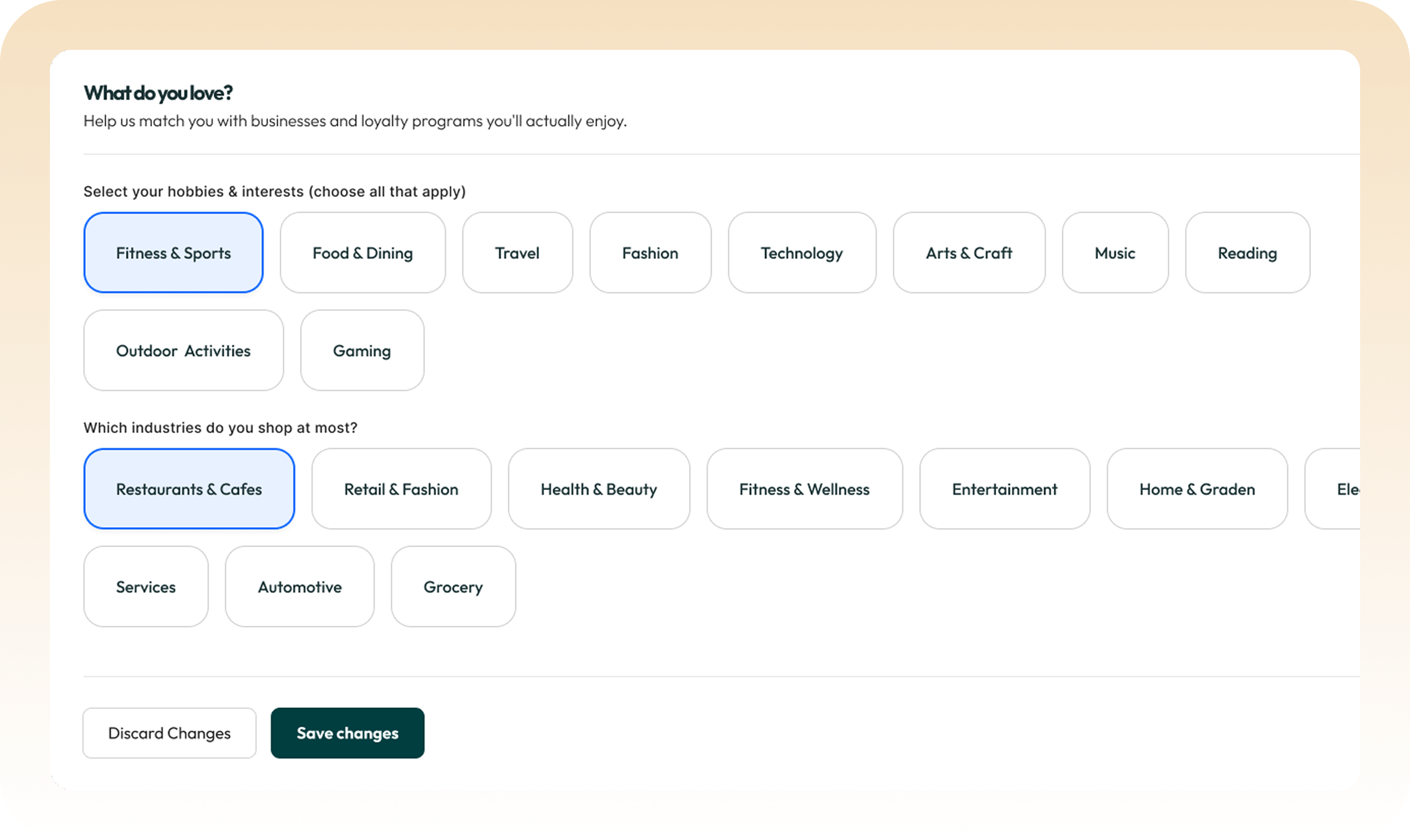Select Reading as an interest
The image size is (1410, 840).
point(1247,253)
